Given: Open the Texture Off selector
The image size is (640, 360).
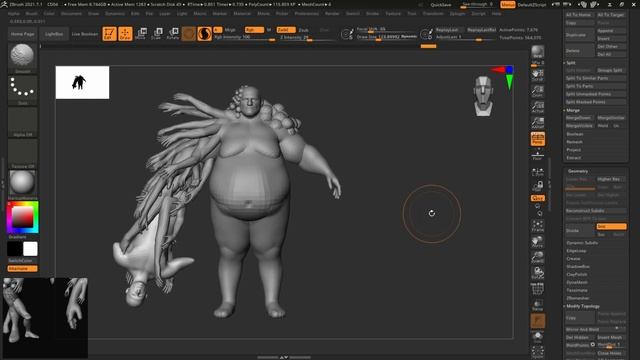Looking at the screenshot, I should pyautogui.click(x=22, y=154).
